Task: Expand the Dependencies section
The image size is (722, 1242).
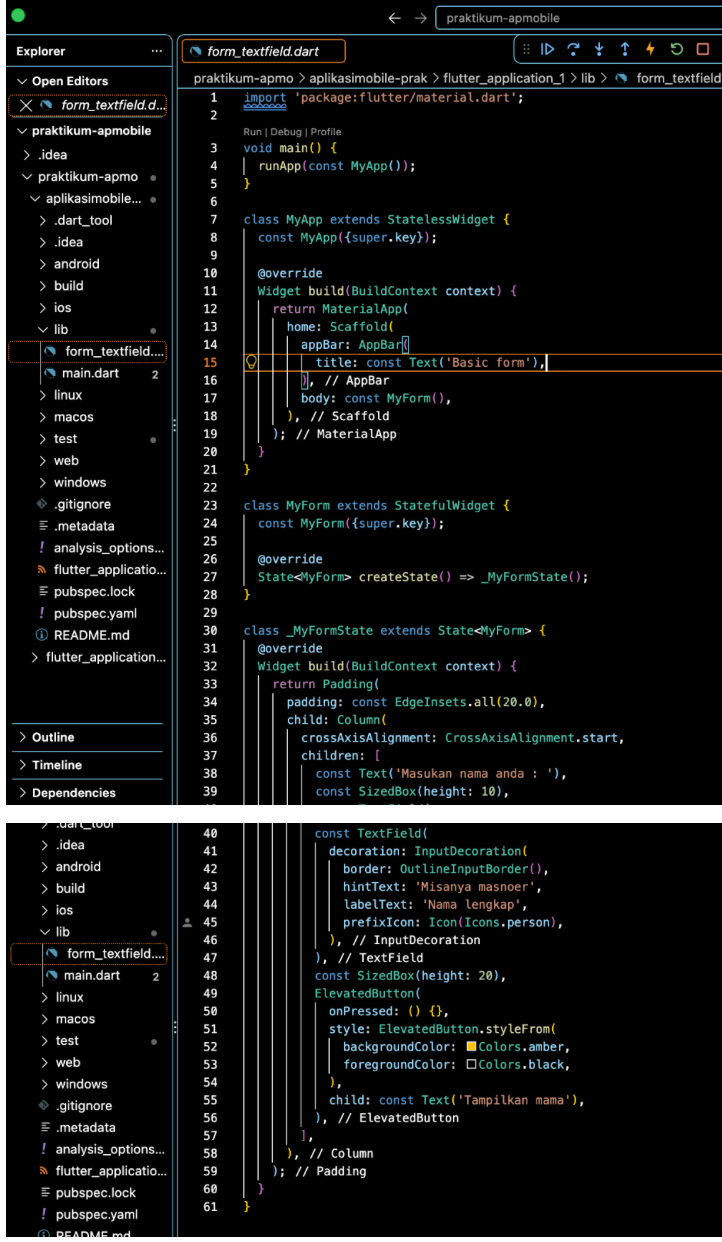Action: click(x=23, y=793)
